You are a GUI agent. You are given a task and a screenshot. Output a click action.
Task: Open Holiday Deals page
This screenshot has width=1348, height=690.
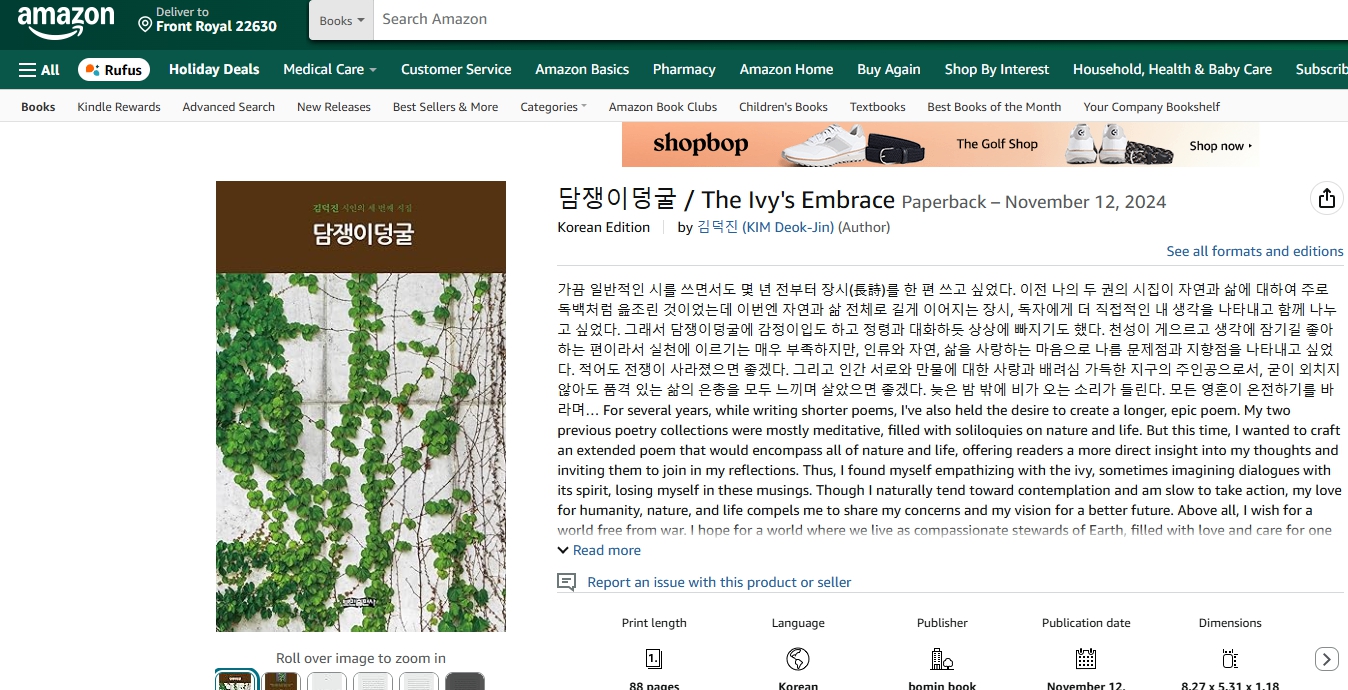tap(214, 69)
